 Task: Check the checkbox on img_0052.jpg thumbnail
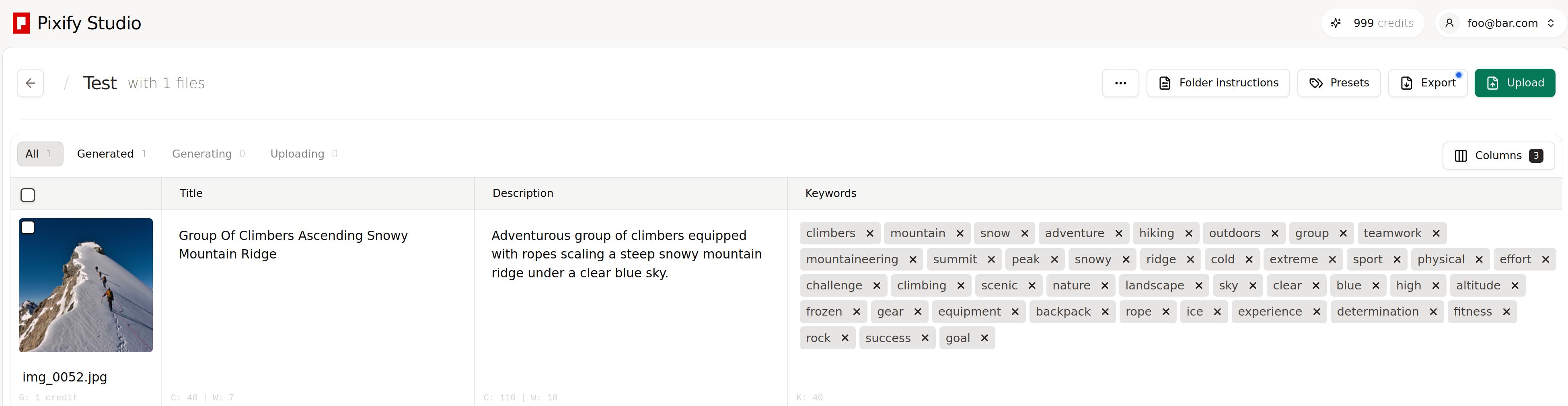[28, 228]
